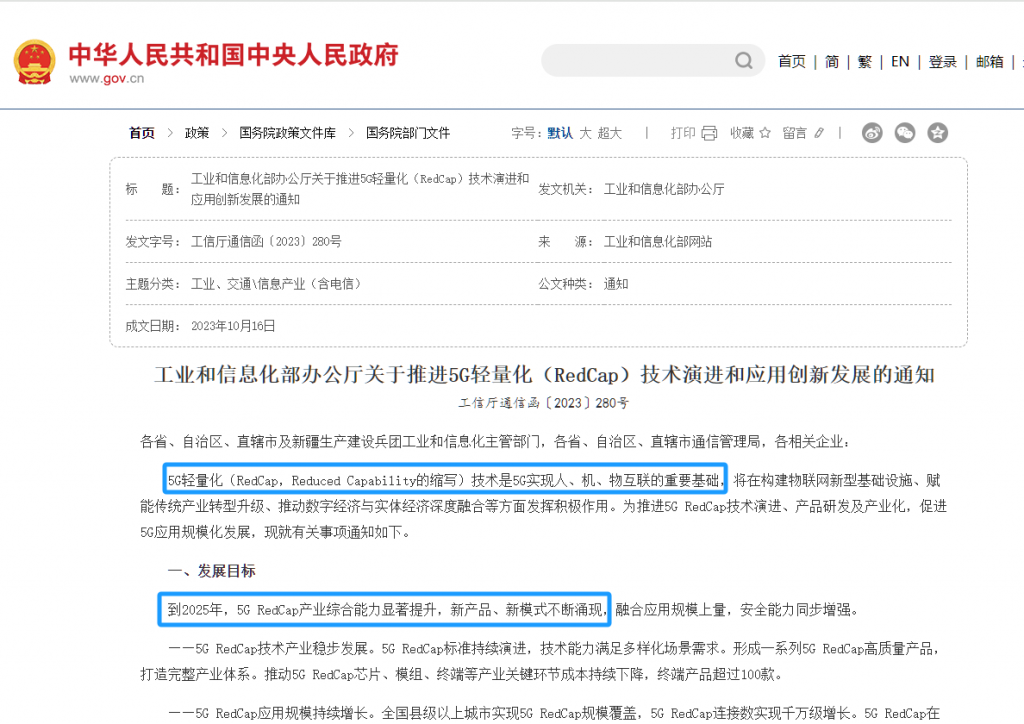This screenshot has height=724, width=1024.
Task: Set font size to 默认
Action: (560, 133)
